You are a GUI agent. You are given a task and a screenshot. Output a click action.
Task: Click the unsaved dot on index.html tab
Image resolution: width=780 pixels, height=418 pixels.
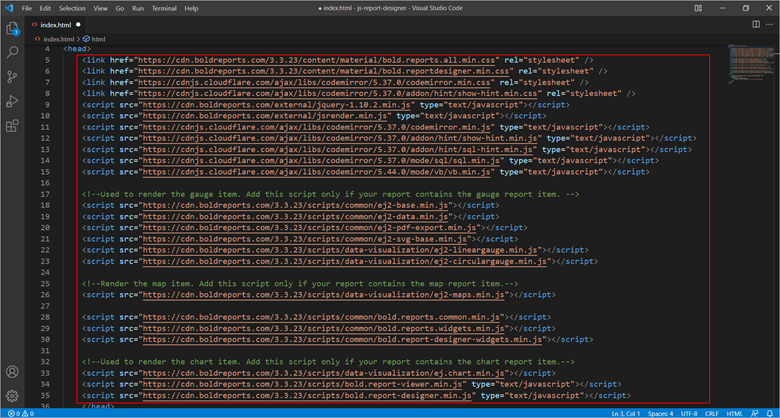click(x=78, y=24)
